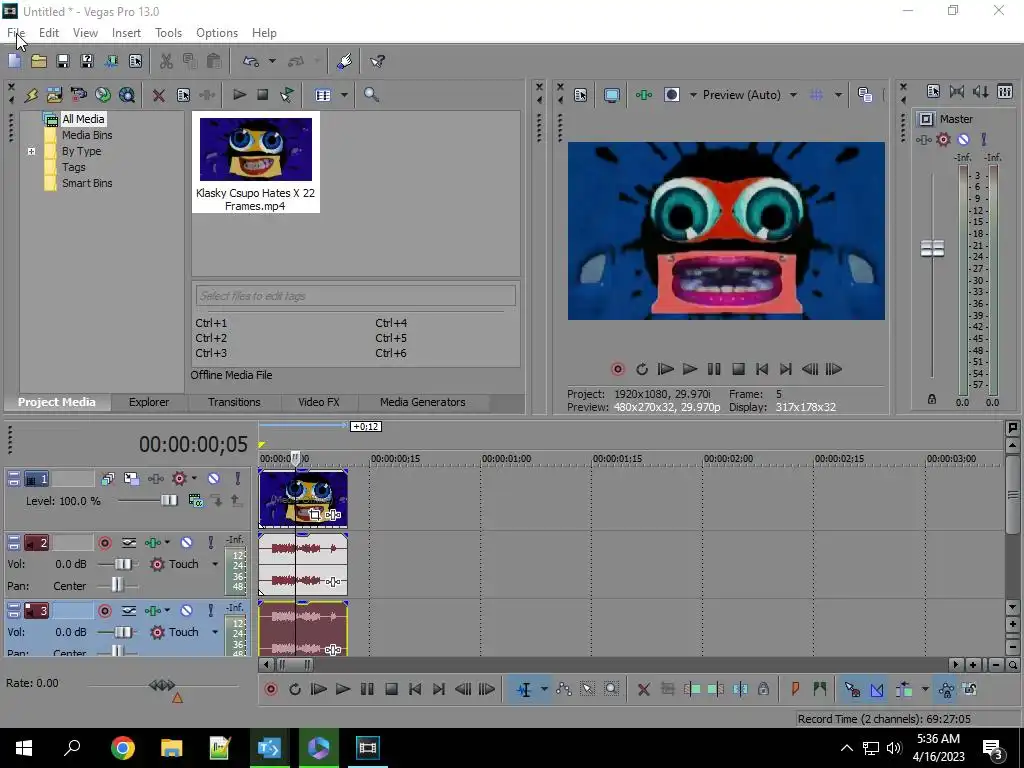Screen dimensions: 1024x768
Task: Open the Preview (Auto) quality dropdown
Action: click(793, 95)
